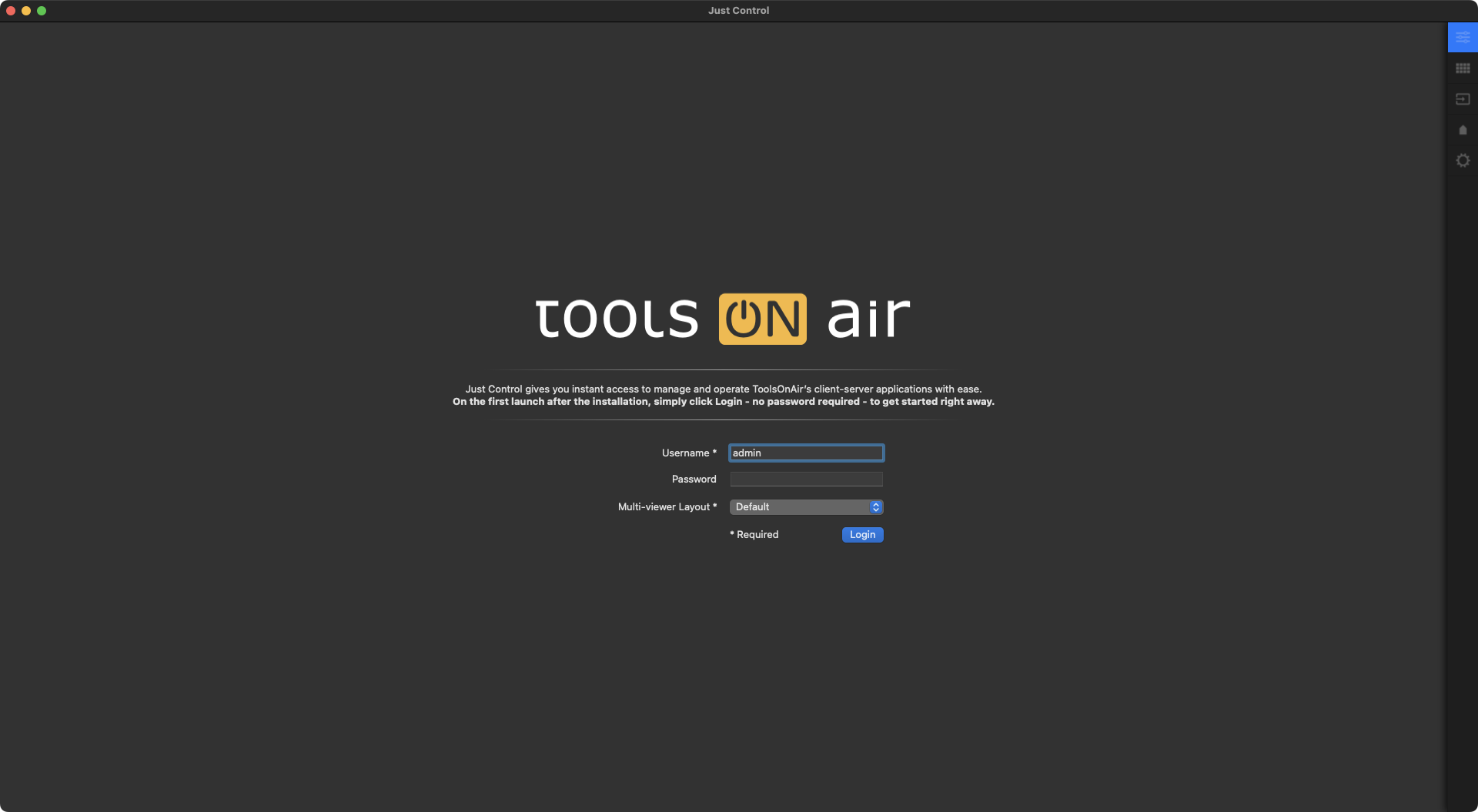Image resolution: width=1478 pixels, height=812 pixels.
Task: Click the bold first-launch login instruction text
Action: 724,402
